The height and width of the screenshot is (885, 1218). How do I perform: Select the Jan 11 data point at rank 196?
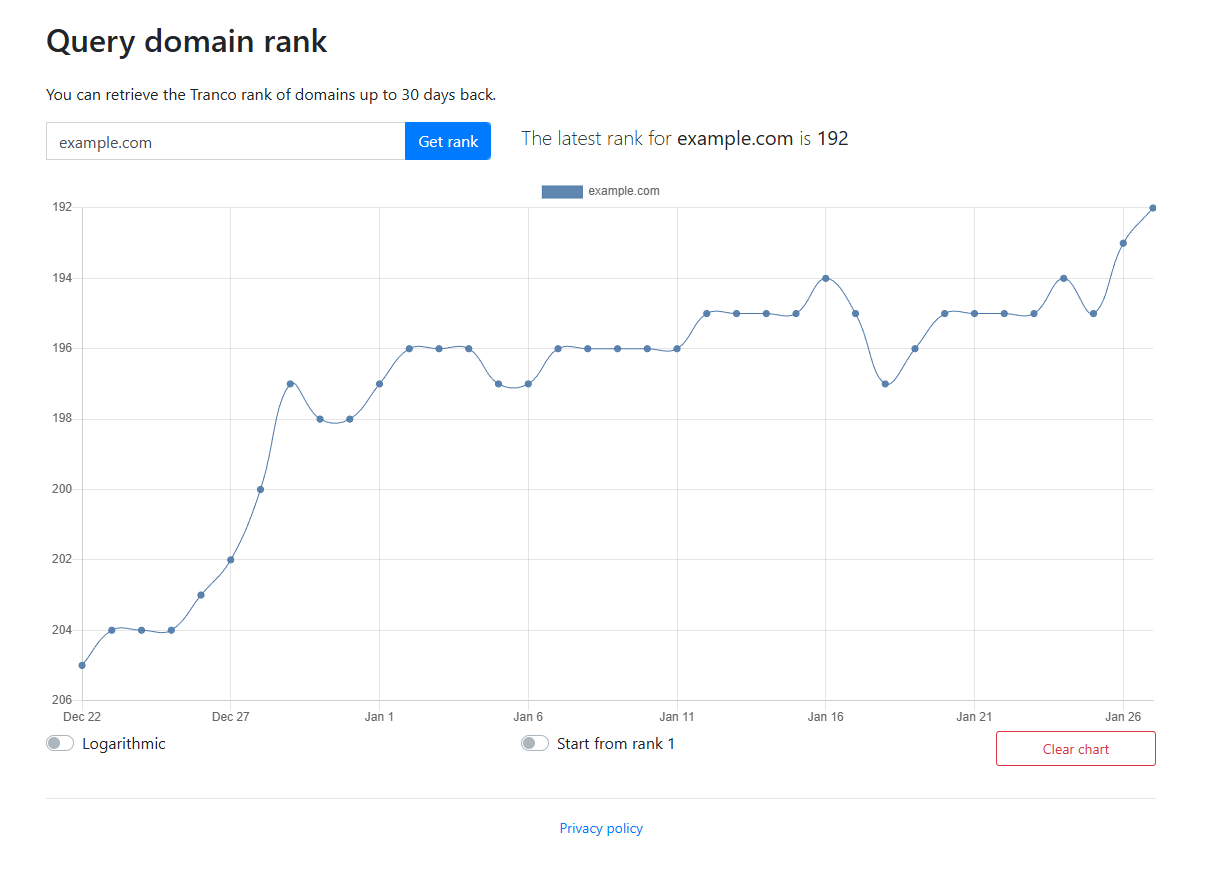point(677,349)
